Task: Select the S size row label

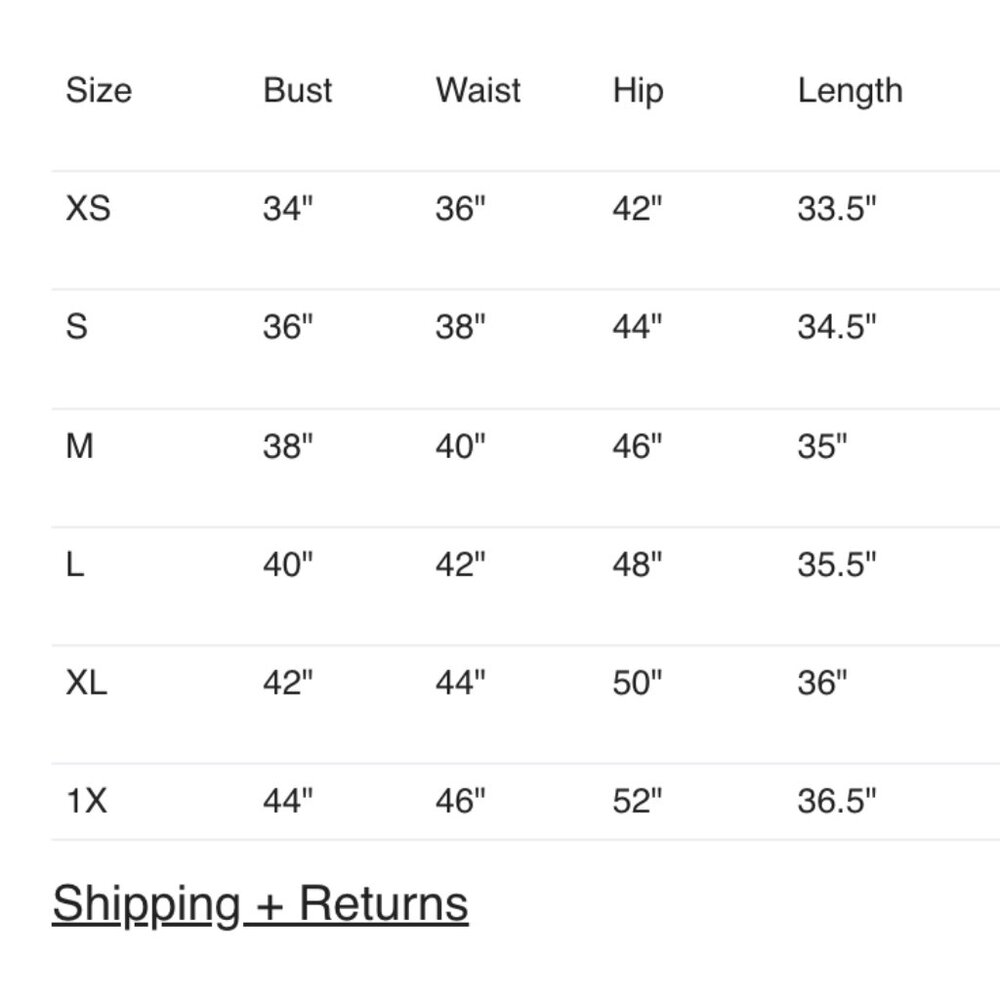Action: (77, 327)
